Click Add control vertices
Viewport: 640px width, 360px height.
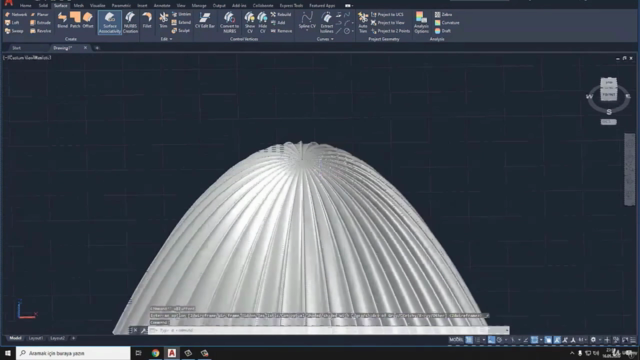point(278,23)
